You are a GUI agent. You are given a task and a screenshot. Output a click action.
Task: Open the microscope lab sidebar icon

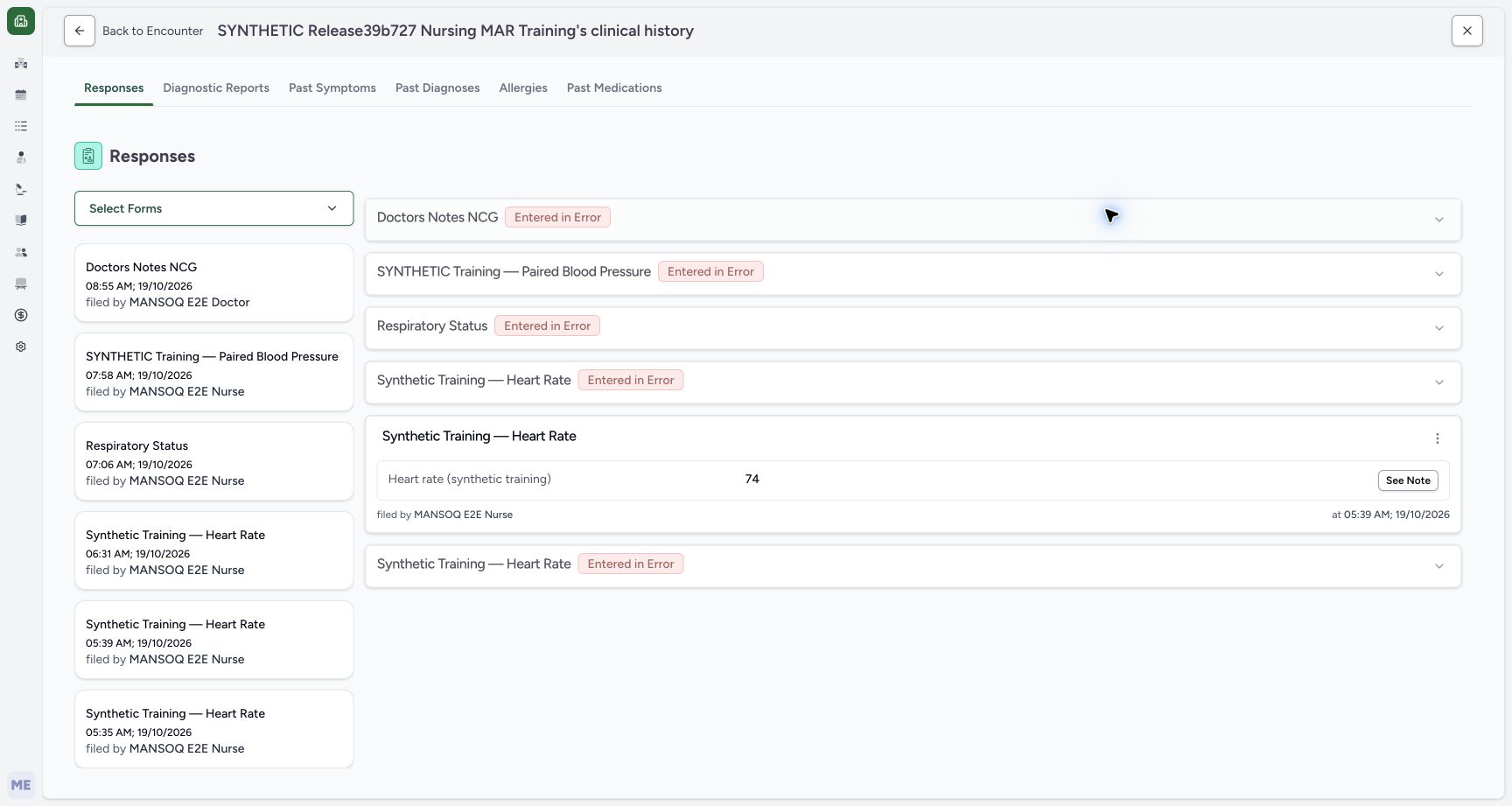21,189
